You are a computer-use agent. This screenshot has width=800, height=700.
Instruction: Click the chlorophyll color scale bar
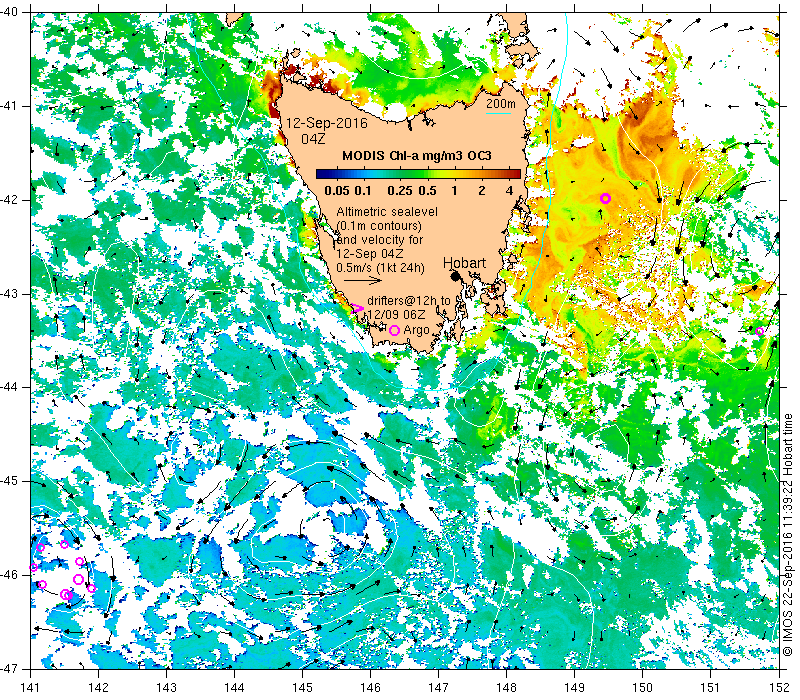click(418, 174)
